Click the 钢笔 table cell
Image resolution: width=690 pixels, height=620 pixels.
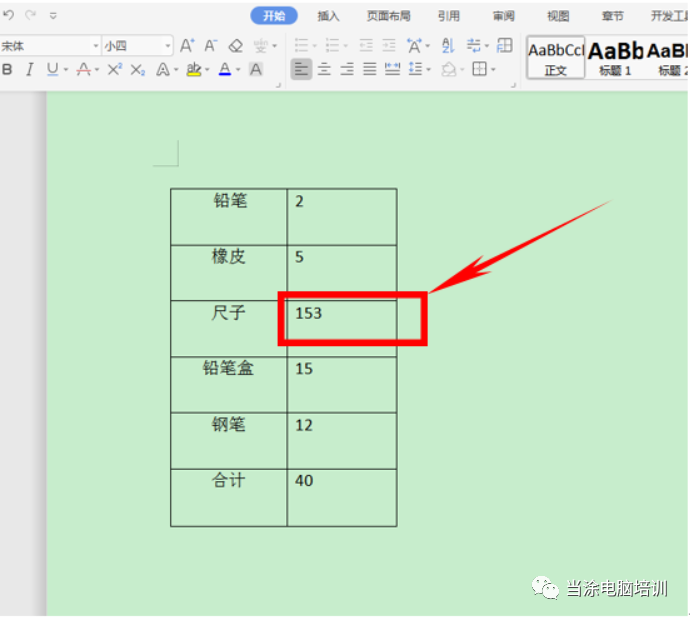click(229, 440)
